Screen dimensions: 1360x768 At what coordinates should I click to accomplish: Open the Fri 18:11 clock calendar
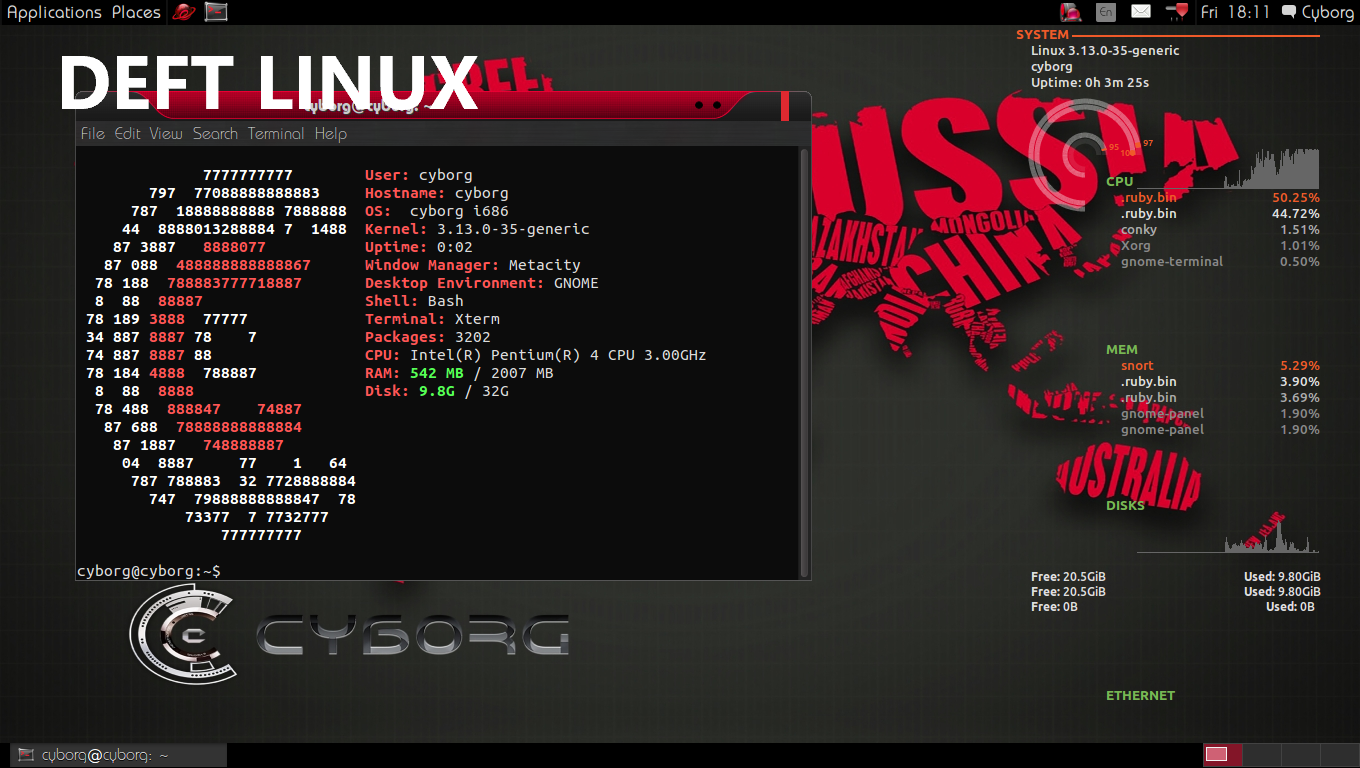pos(1235,12)
